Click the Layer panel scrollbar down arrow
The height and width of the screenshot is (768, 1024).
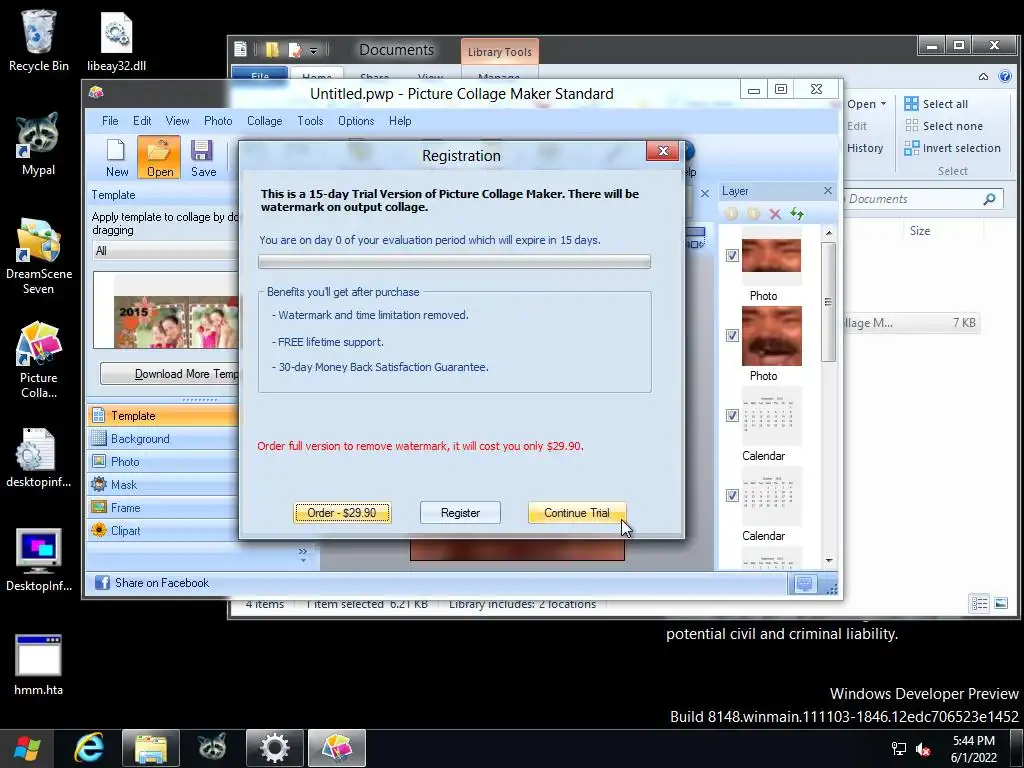pyautogui.click(x=829, y=560)
